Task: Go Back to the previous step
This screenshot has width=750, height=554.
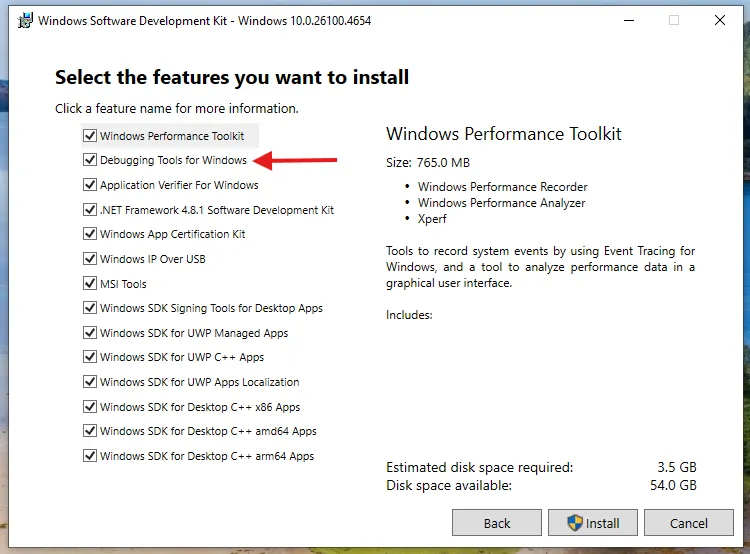Action: pyautogui.click(x=496, y=523)
